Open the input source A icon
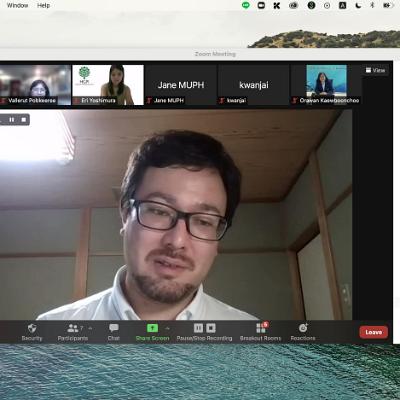Viewport: 400px width, 400px height. point(342,5)
